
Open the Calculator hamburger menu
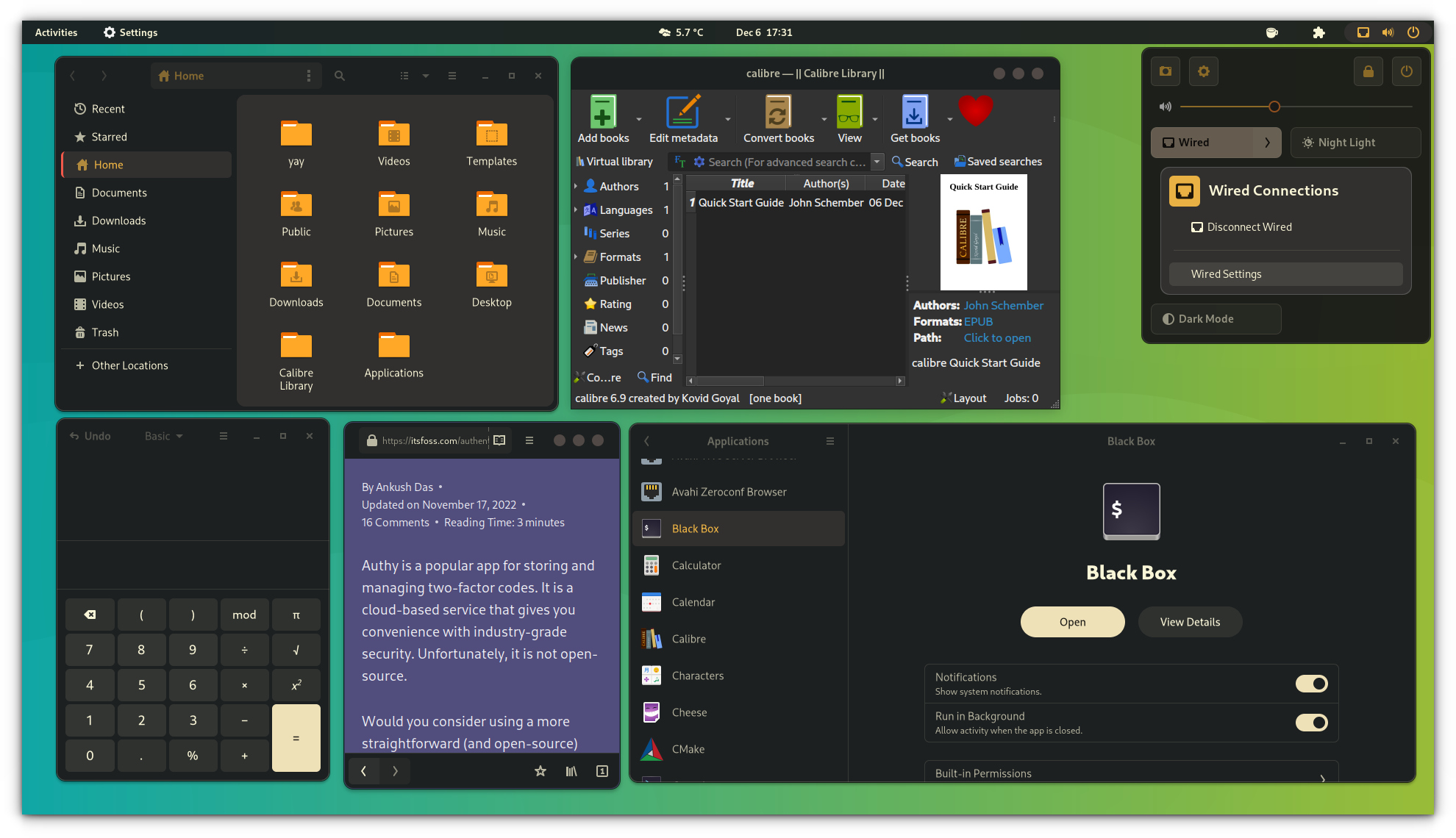point(224,436)
